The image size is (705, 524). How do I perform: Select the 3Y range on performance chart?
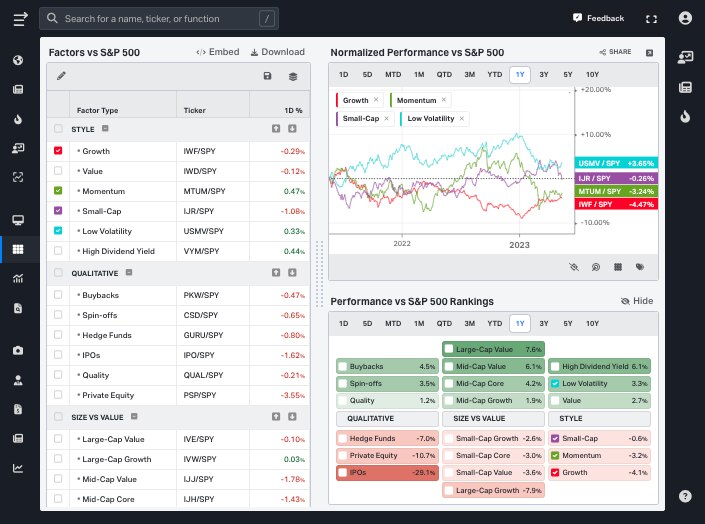544,74
